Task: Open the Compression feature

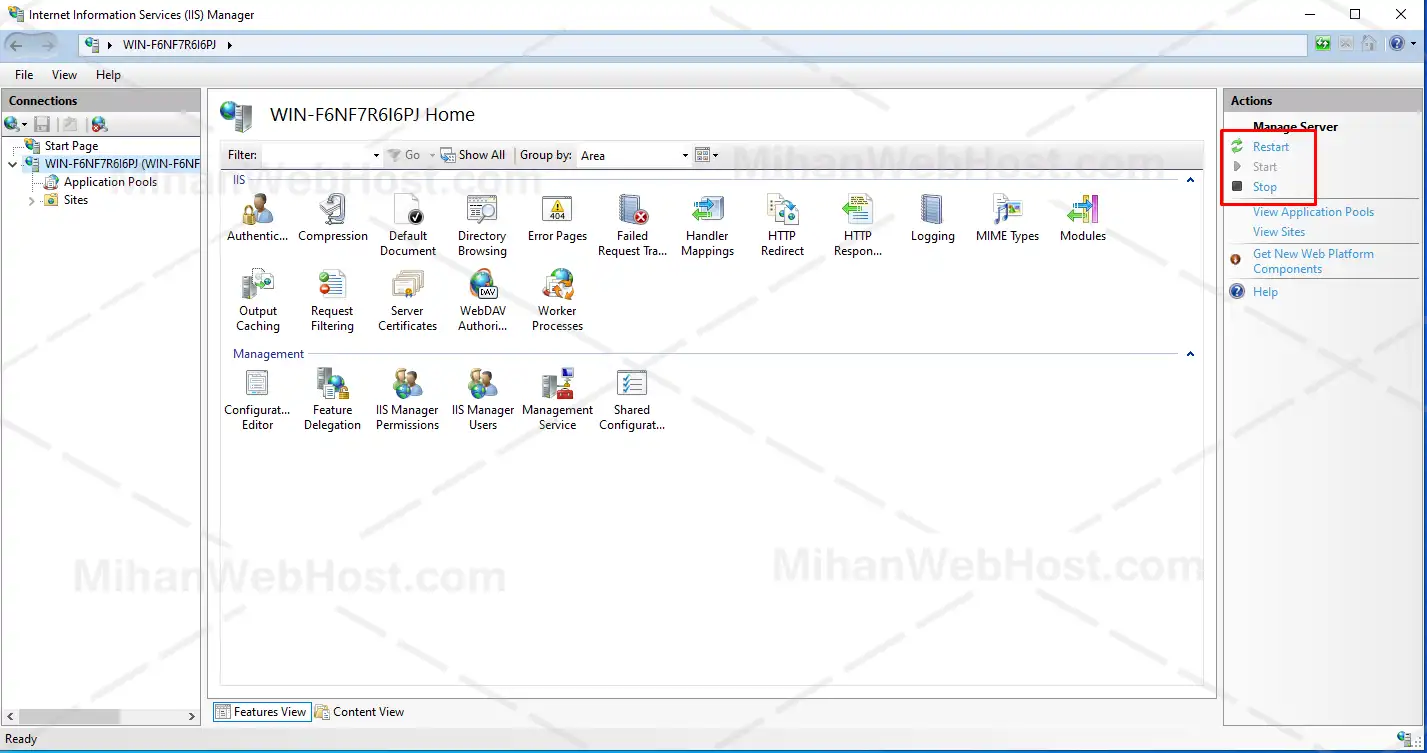Action: pyautogui.click(x=332, y=212)
